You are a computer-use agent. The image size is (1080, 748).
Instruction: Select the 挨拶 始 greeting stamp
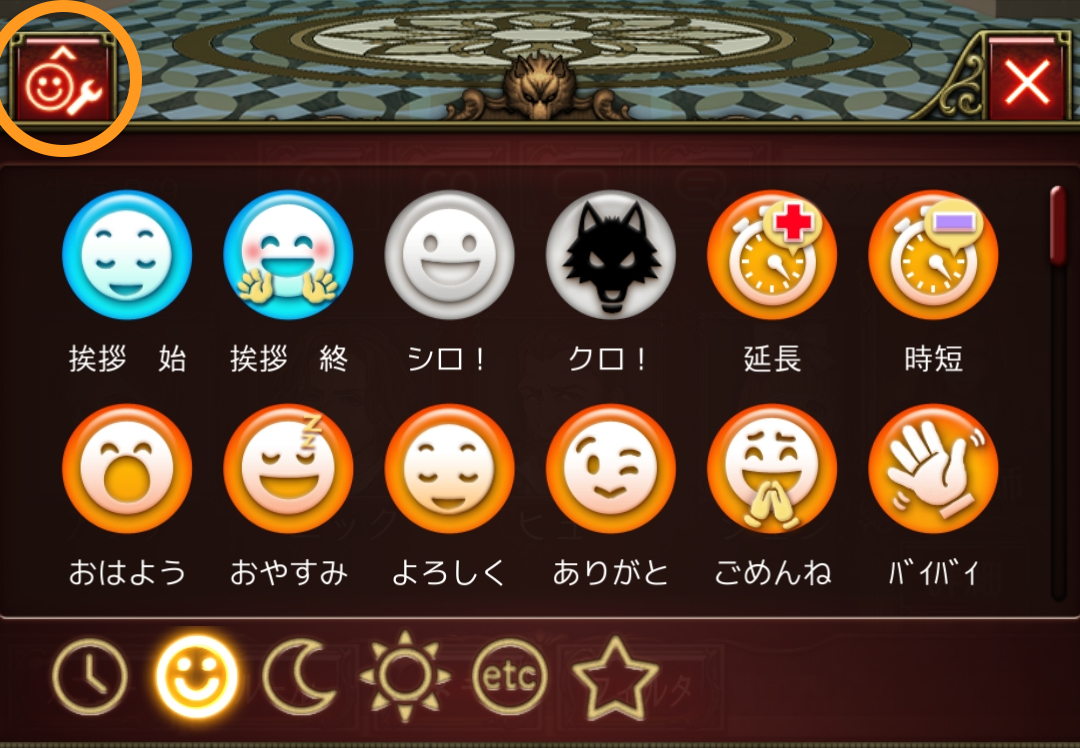tap(127, 255)
